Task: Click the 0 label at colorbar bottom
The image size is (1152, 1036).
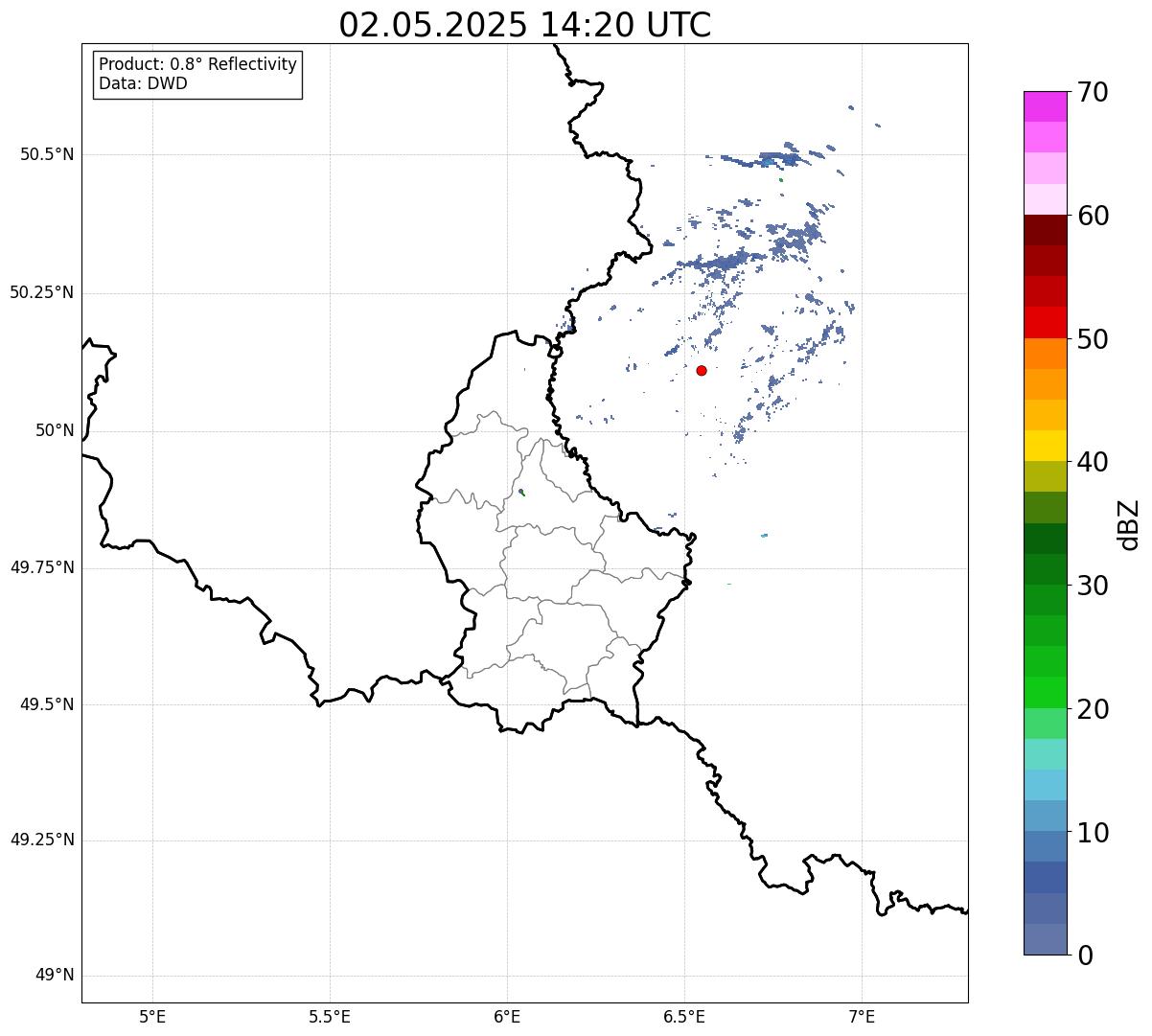Action: point(1085,955)
